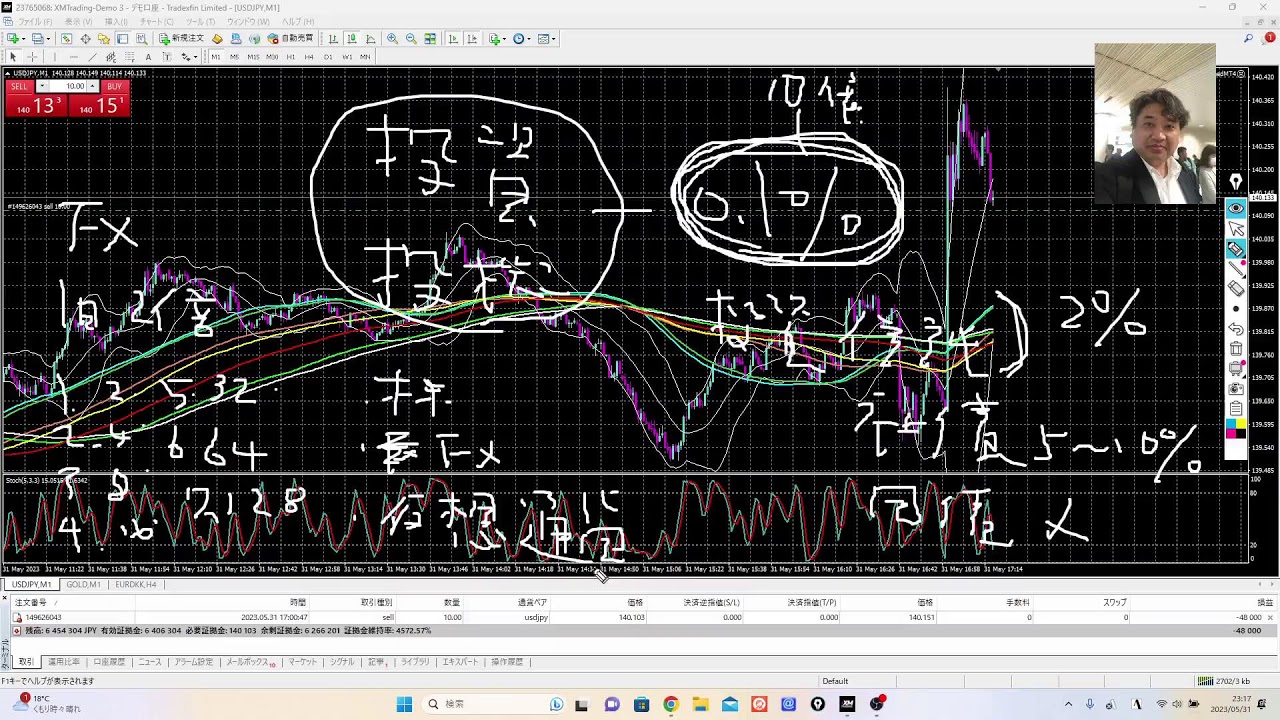Switch to the GOLD,M1 chart tab
Viewport: 1280px width, 720px height.
[84, 585]
